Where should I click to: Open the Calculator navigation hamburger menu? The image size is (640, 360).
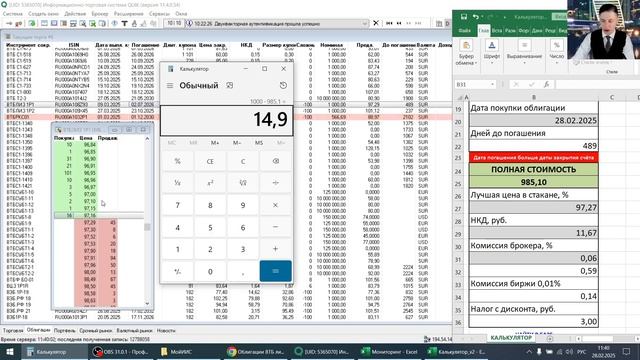(x=170, y=85)
